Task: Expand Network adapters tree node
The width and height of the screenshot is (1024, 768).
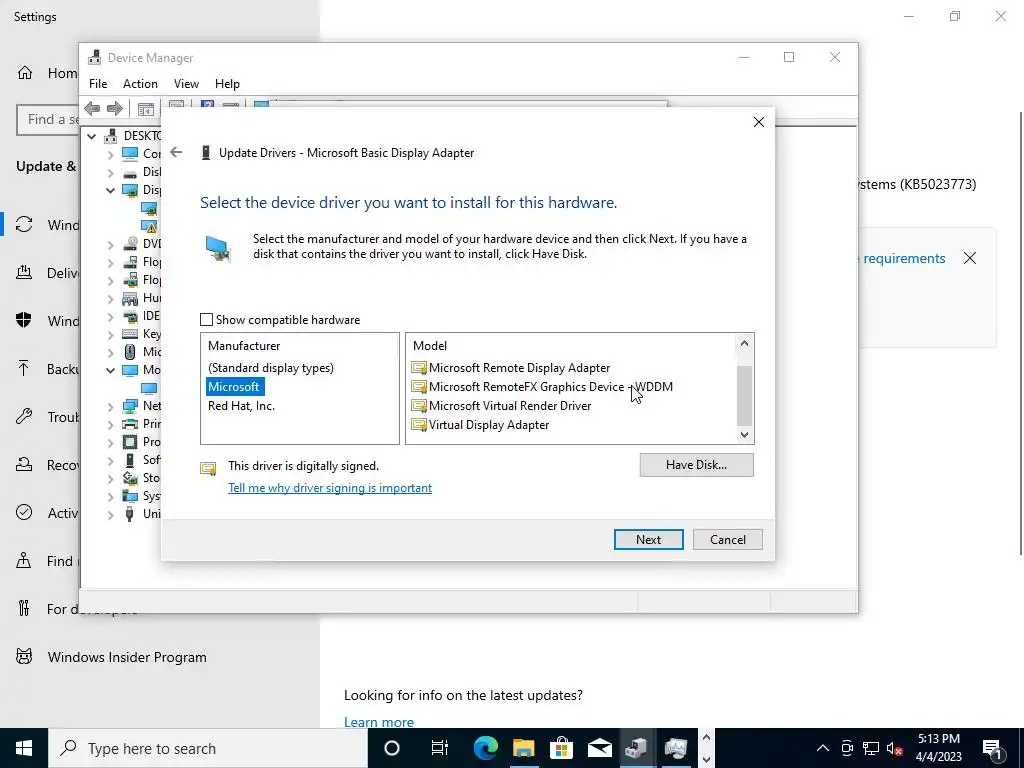Action: [110, 406]
